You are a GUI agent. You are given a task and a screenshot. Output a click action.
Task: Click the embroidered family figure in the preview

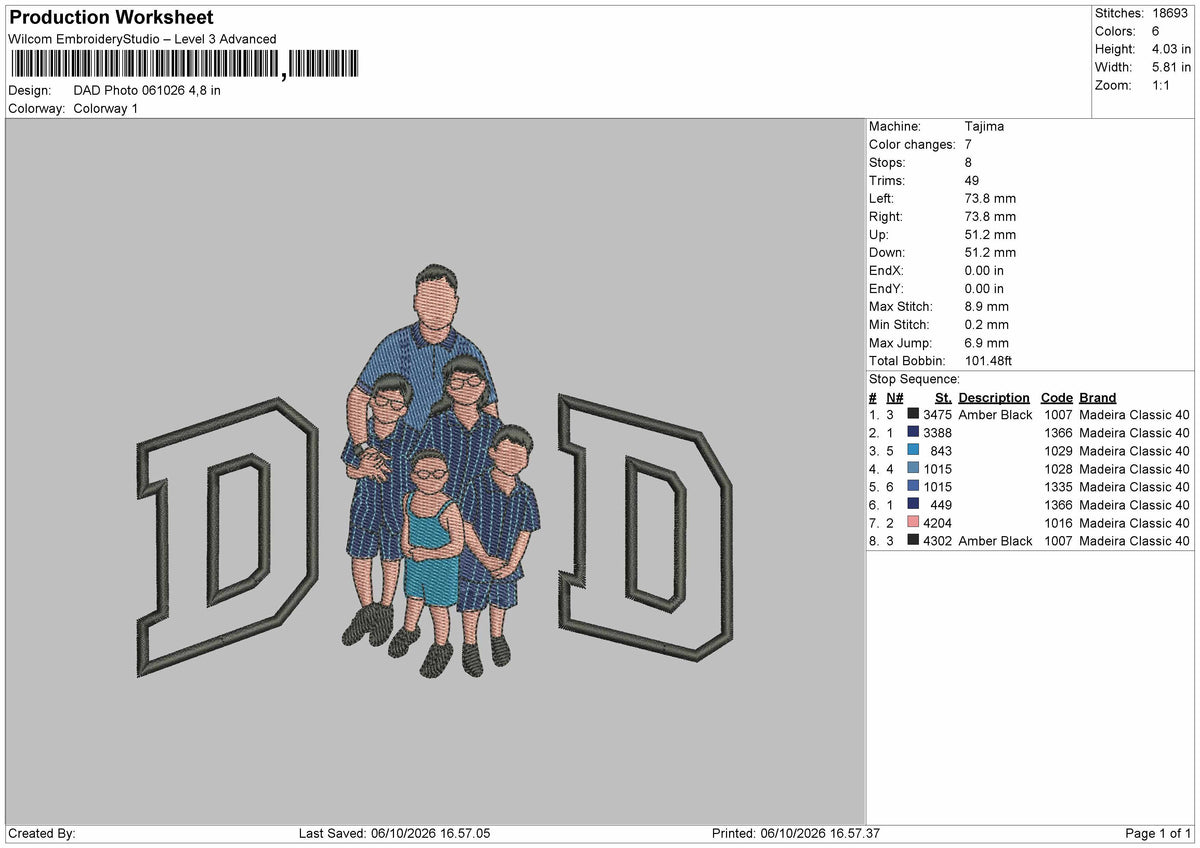pos(441,470)
